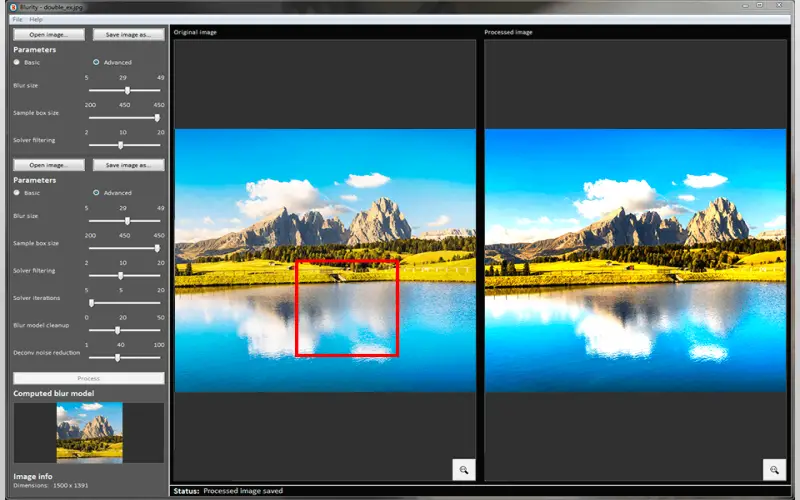The width and height of the screenshot is (800, 500).
Task: Click the Solver iterations slider handle
Action: tap(91, 303)
